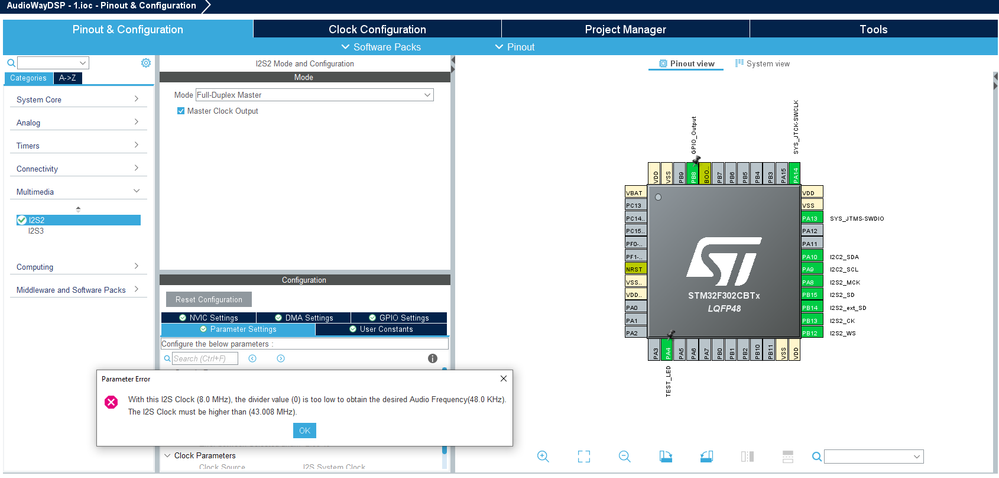Switch to System view
The height and width of the screenshot is (478, 999).
(763, 64)
